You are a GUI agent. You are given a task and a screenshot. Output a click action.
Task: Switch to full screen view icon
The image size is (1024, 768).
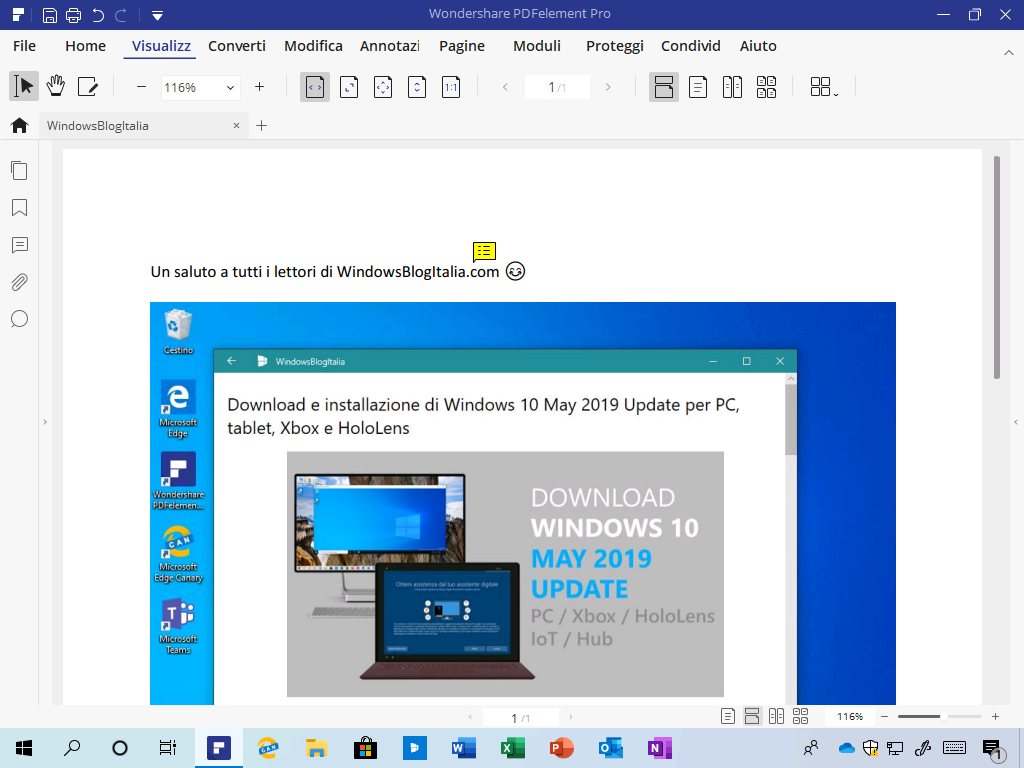click(383, 87)
